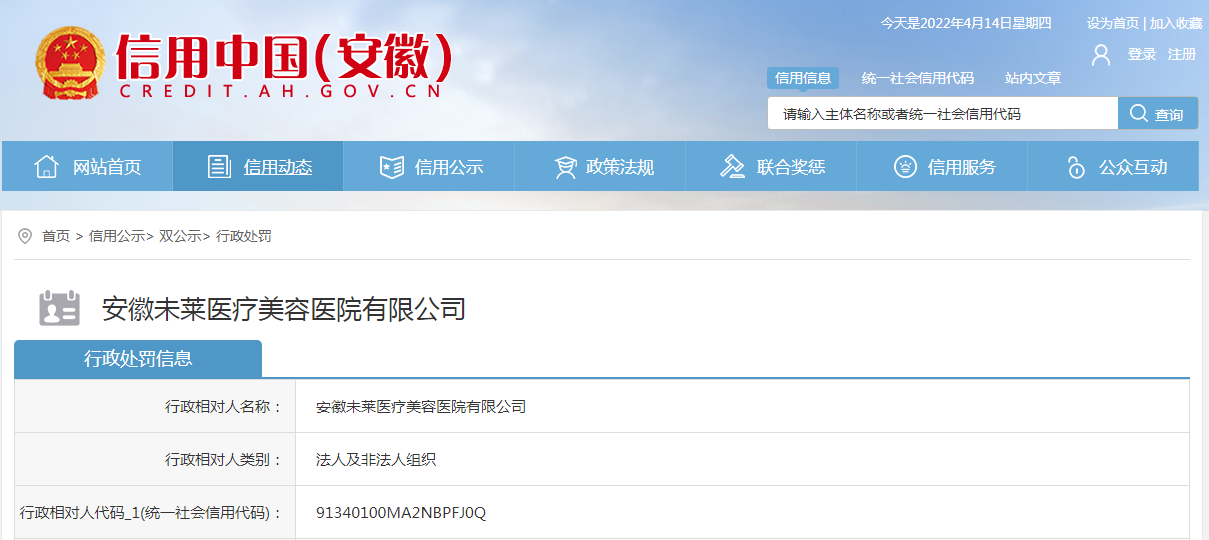Click the 设为首页 link

(1113, 23)
